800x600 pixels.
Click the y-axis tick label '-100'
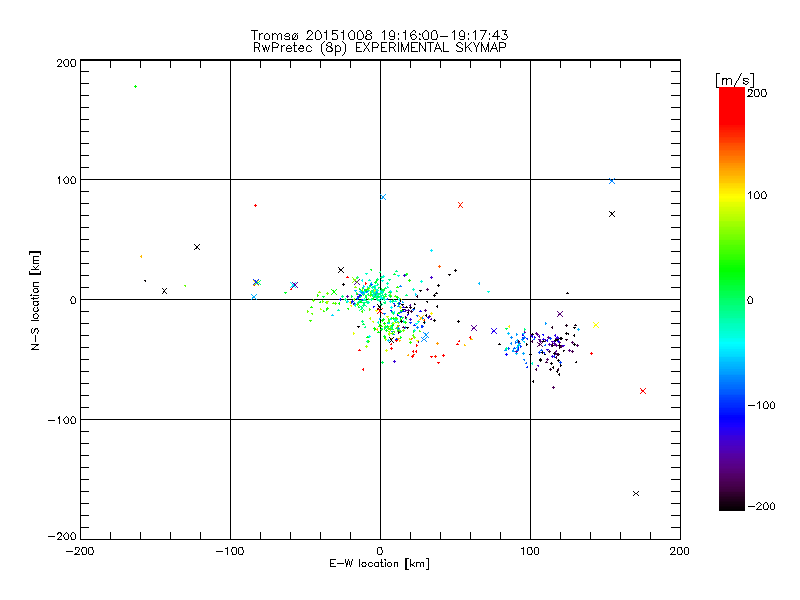point(62,420)
